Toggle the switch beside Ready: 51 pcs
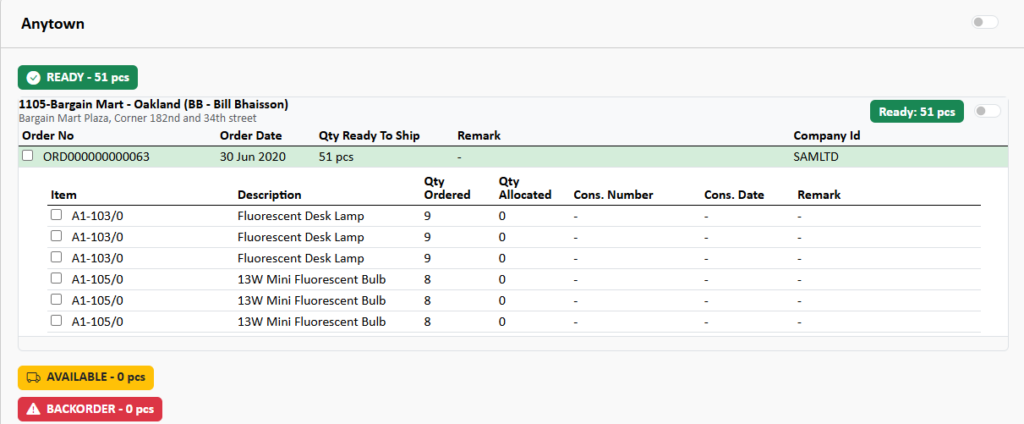The image size is (1024, 424). pos(986,111)
